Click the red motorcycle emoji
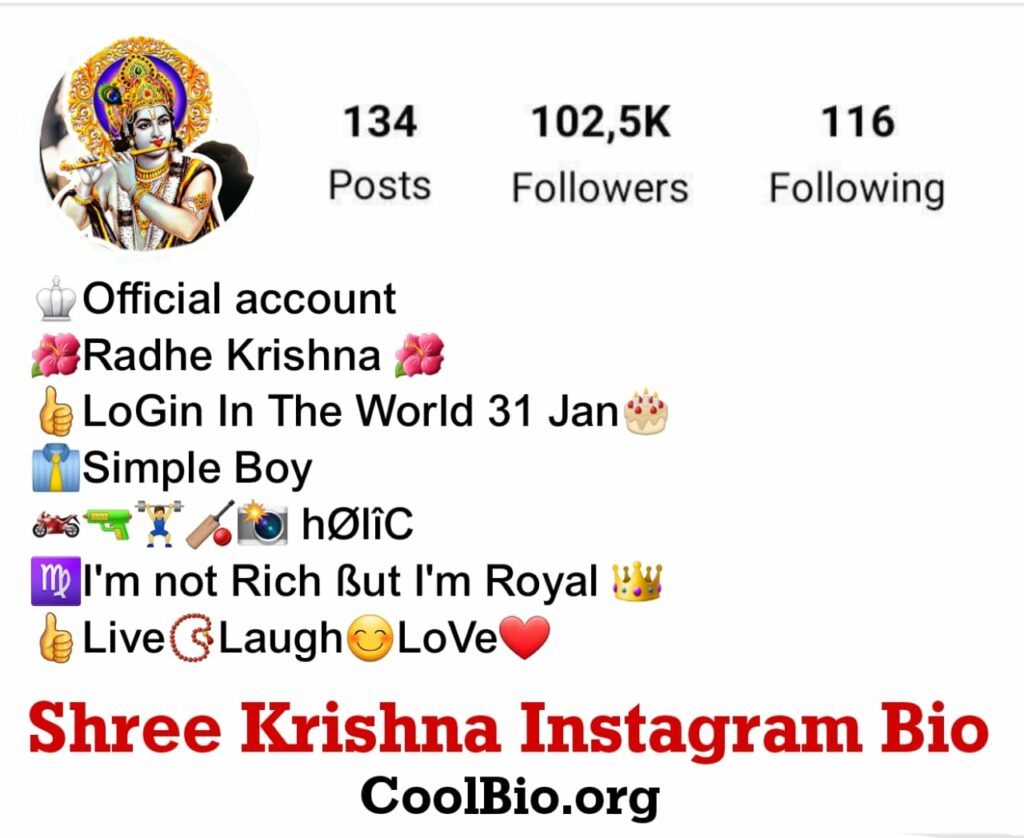 point(56,524)
